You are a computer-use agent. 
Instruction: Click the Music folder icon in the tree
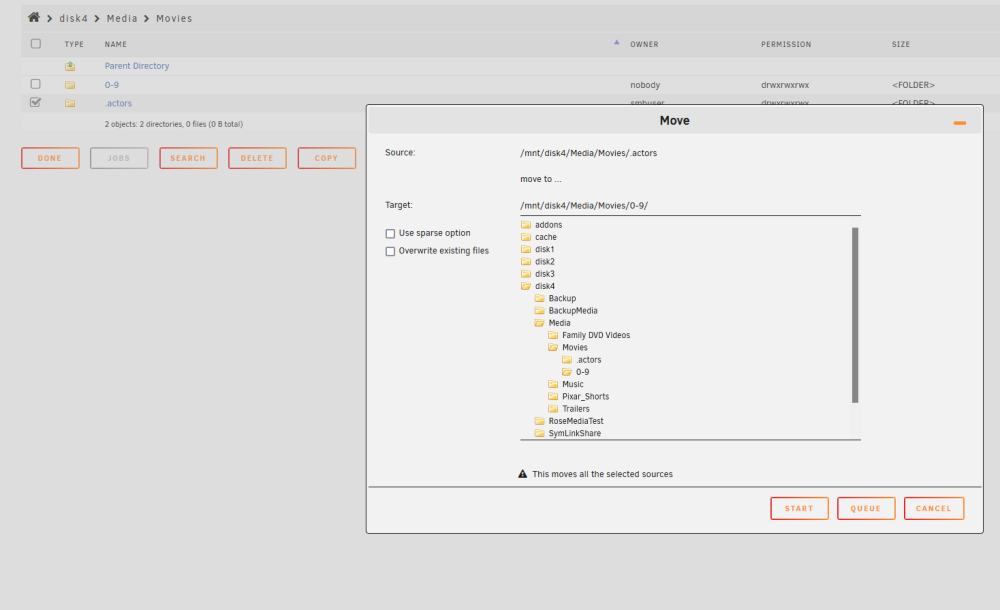click(x=553, y=384)
